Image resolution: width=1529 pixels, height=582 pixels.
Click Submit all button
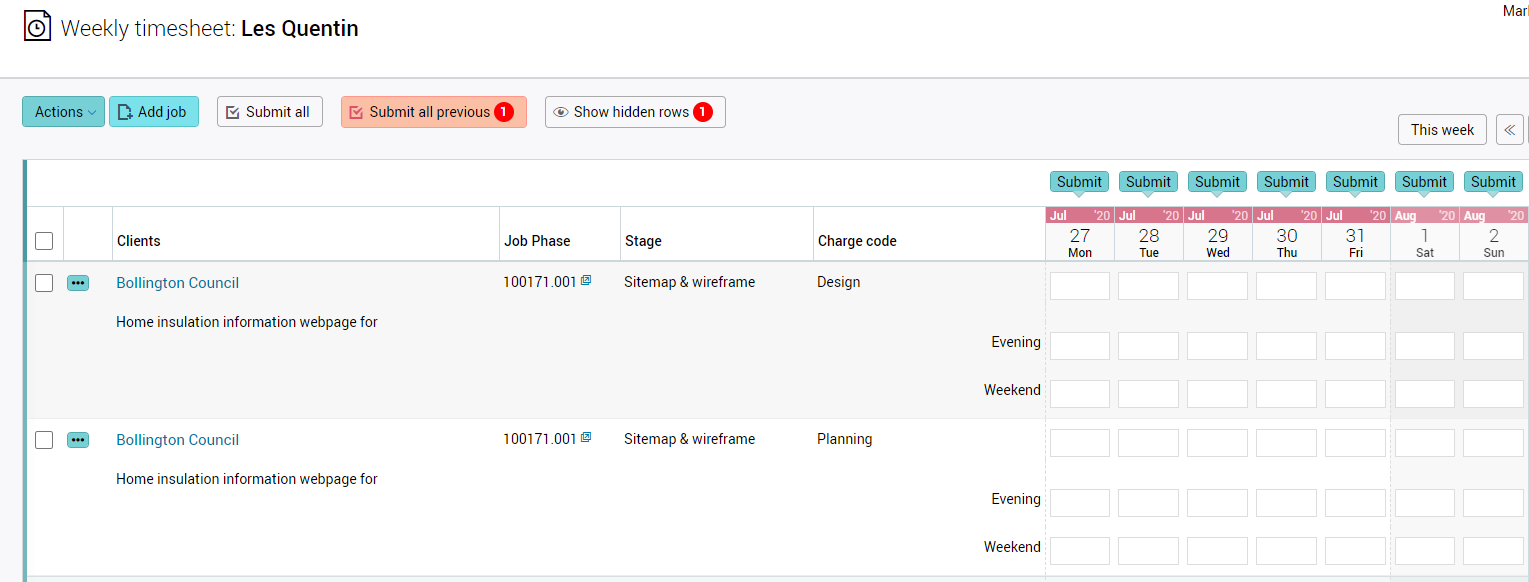click(269, 112)
